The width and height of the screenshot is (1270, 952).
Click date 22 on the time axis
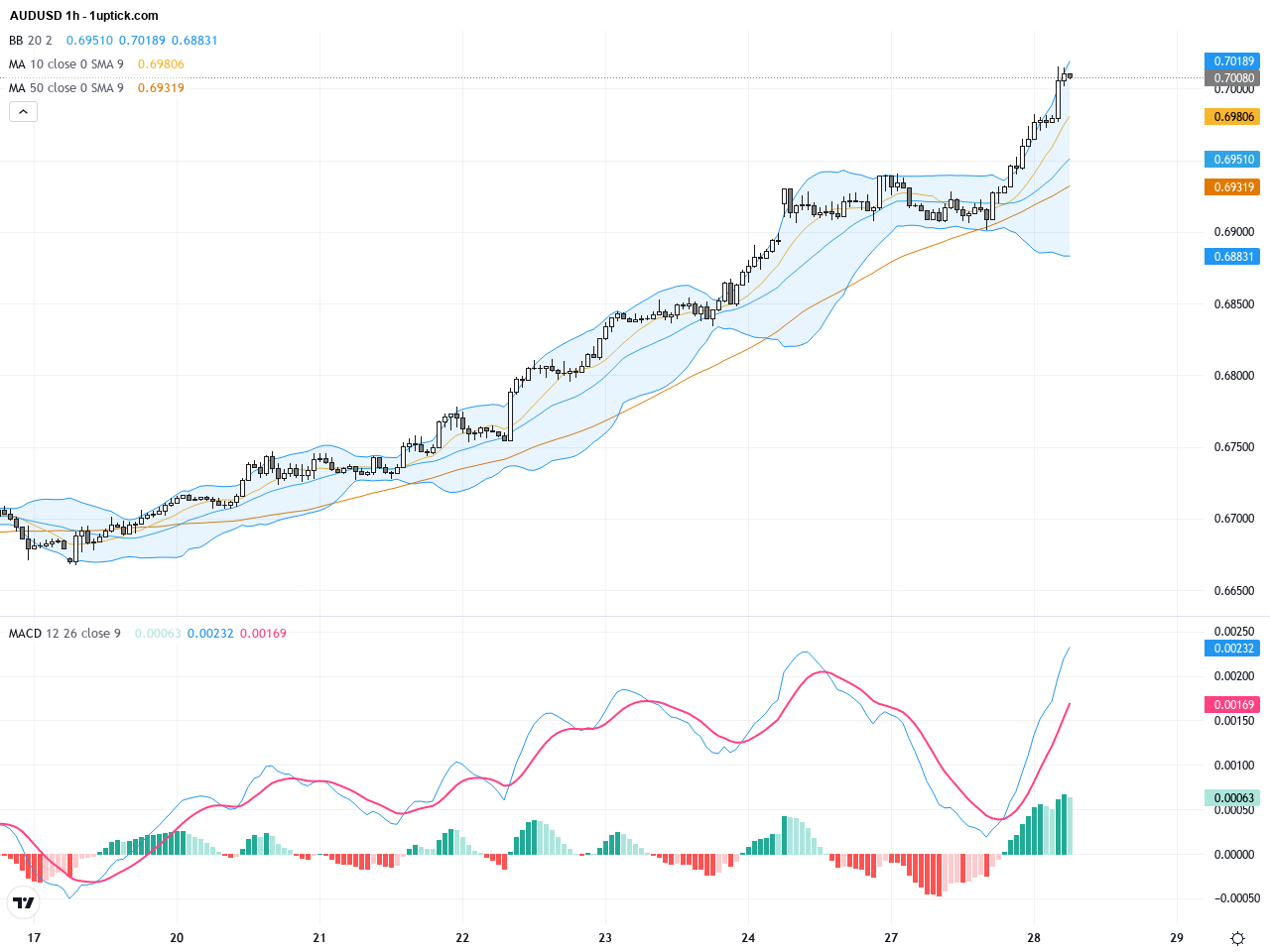[462, 938]
